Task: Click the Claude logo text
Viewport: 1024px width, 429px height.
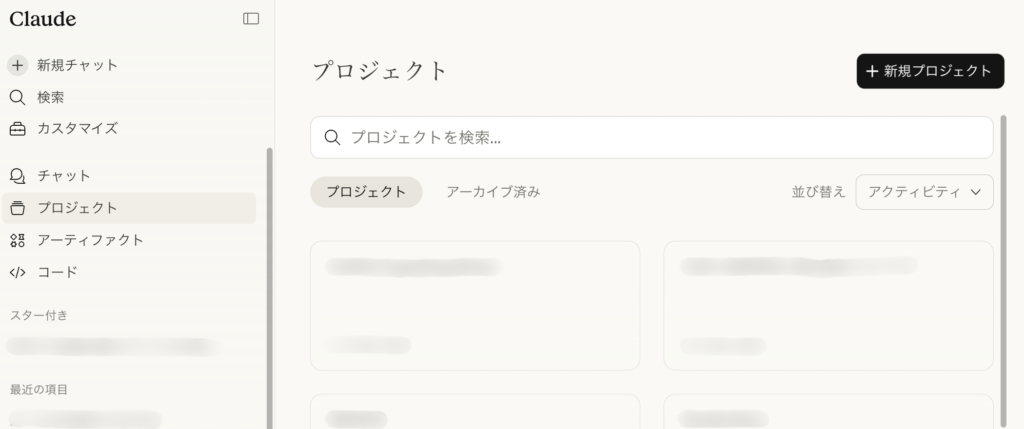Action: tap(43, 19)
